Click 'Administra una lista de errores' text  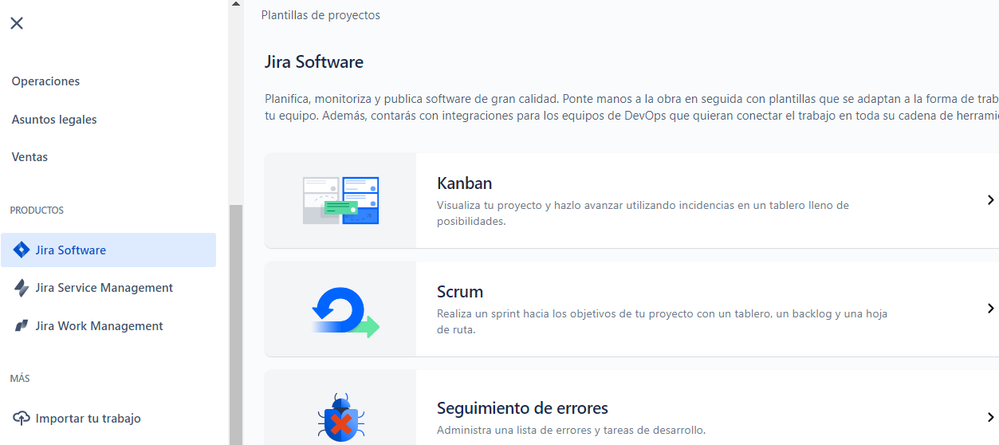click(571, 430)
